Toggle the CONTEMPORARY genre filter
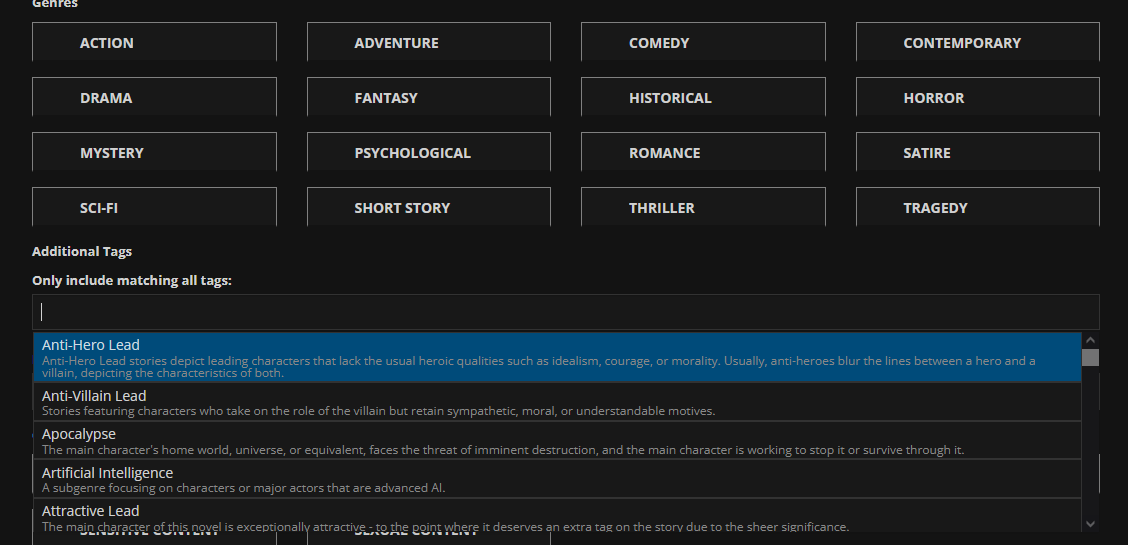 978,42
